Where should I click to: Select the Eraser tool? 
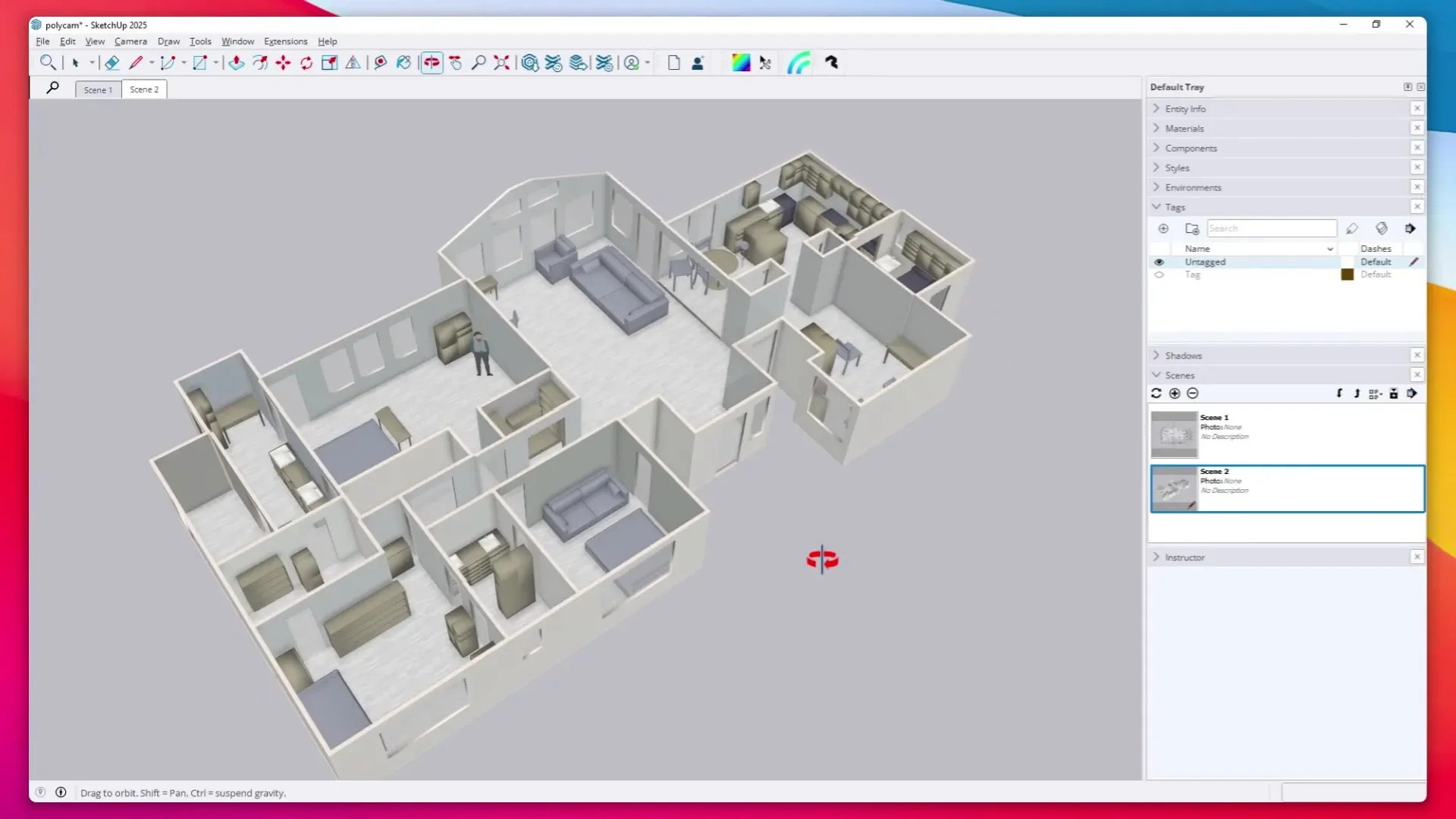pos(112,62)
